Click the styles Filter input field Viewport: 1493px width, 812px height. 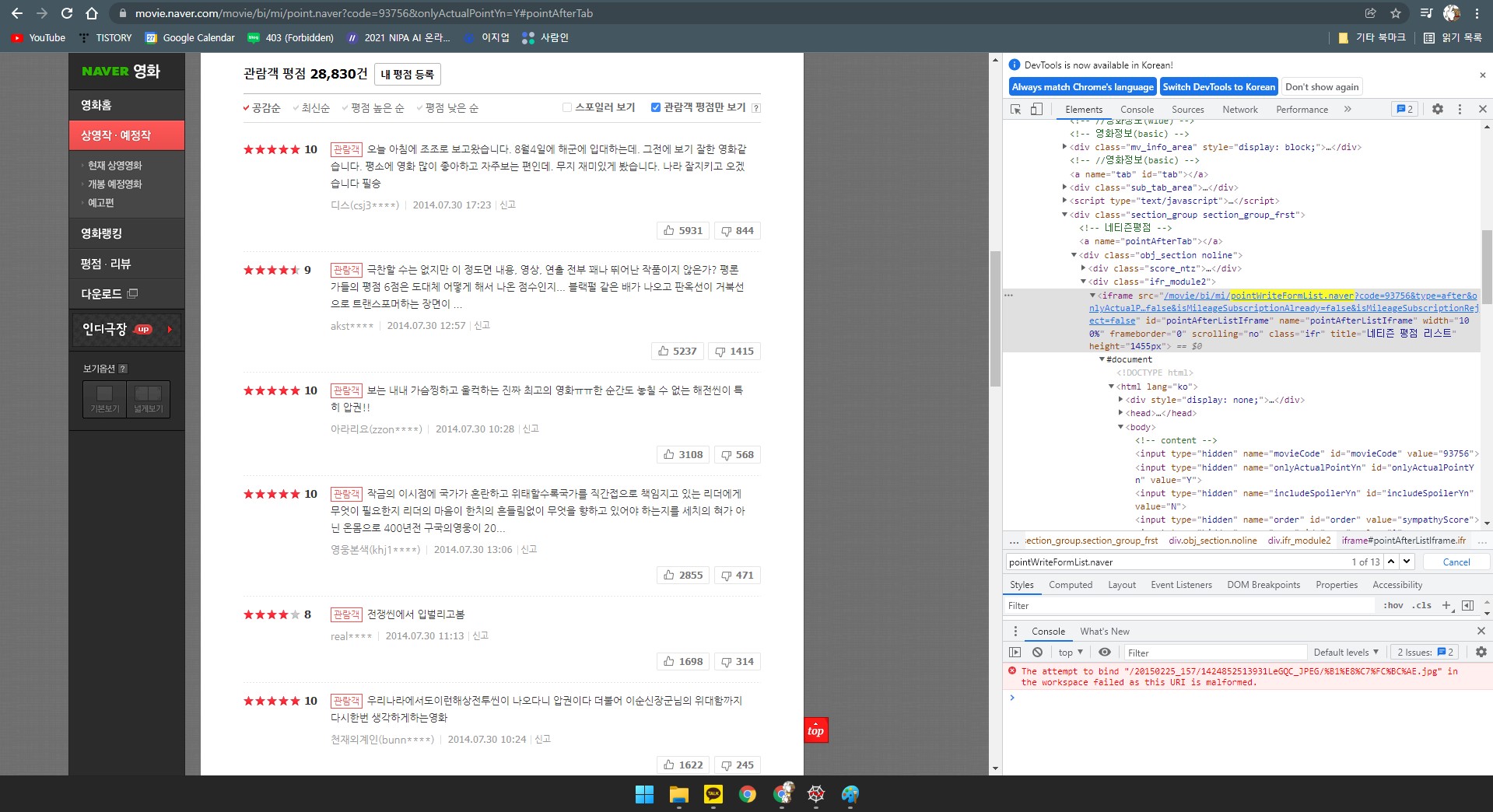coord(1190,605)
